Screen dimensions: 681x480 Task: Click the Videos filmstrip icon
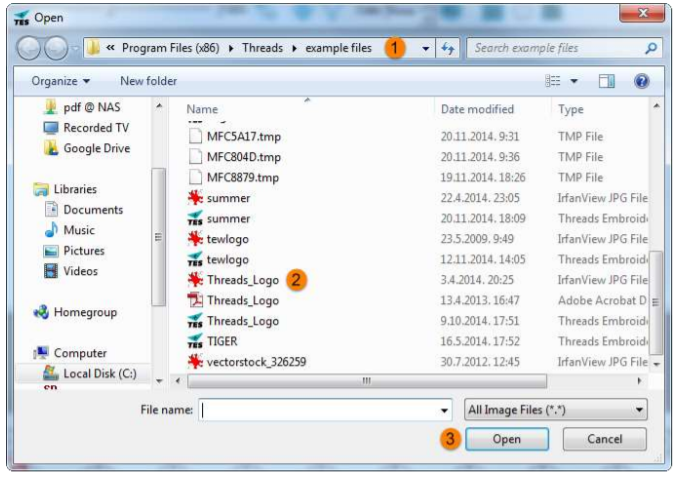point(51,271)
